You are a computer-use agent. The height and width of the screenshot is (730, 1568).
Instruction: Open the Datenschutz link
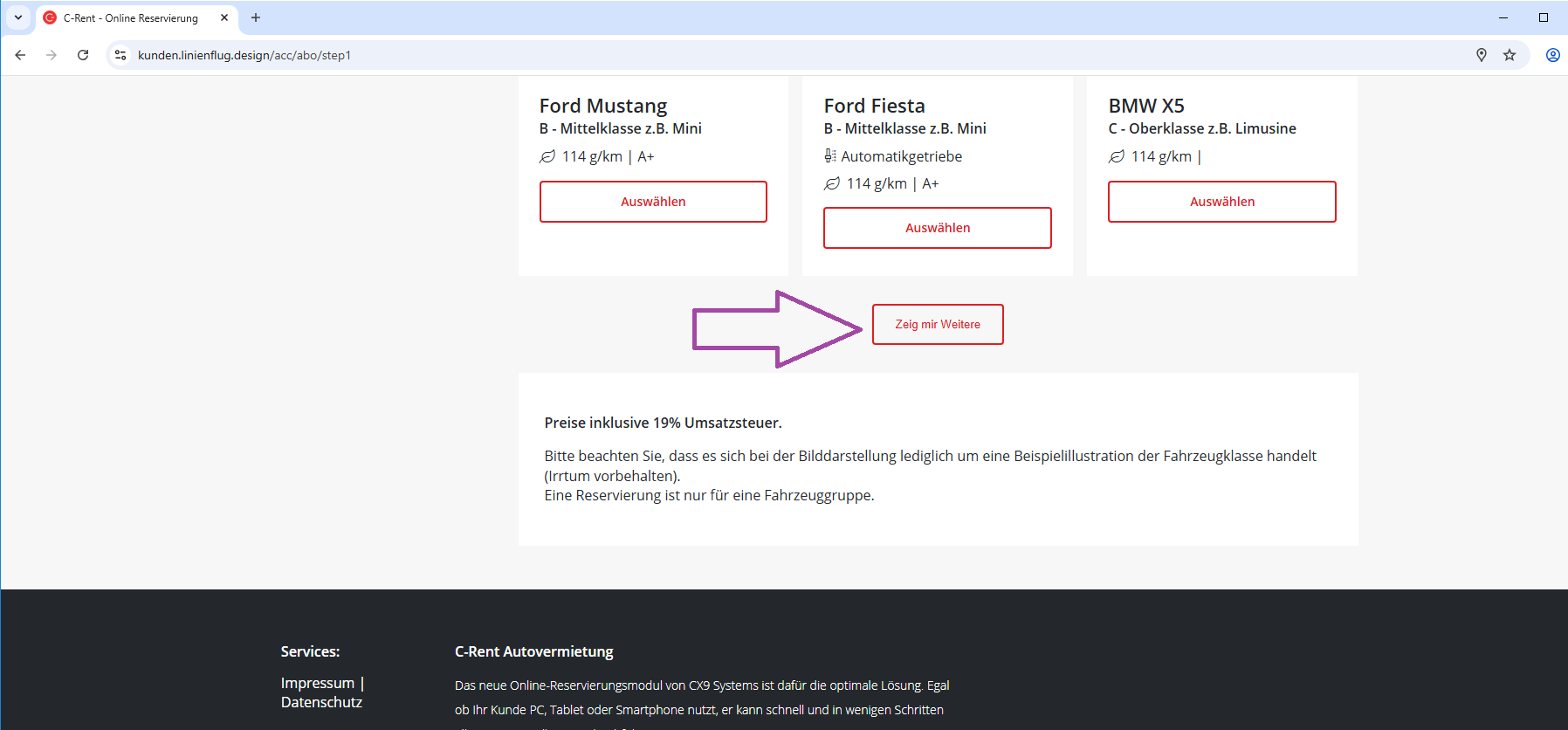[321, 702]
